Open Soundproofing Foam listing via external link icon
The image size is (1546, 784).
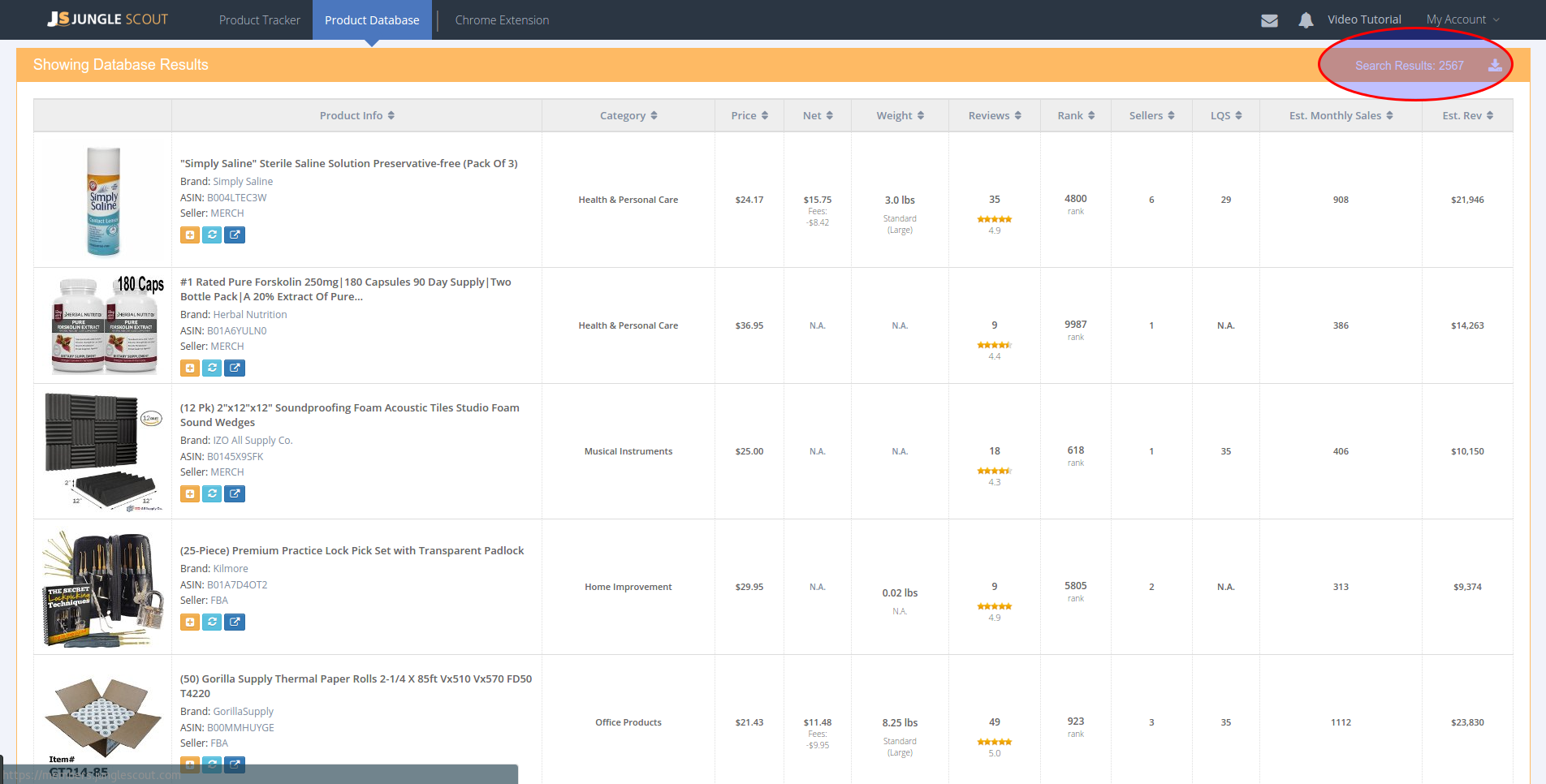[x=235, y=493]
